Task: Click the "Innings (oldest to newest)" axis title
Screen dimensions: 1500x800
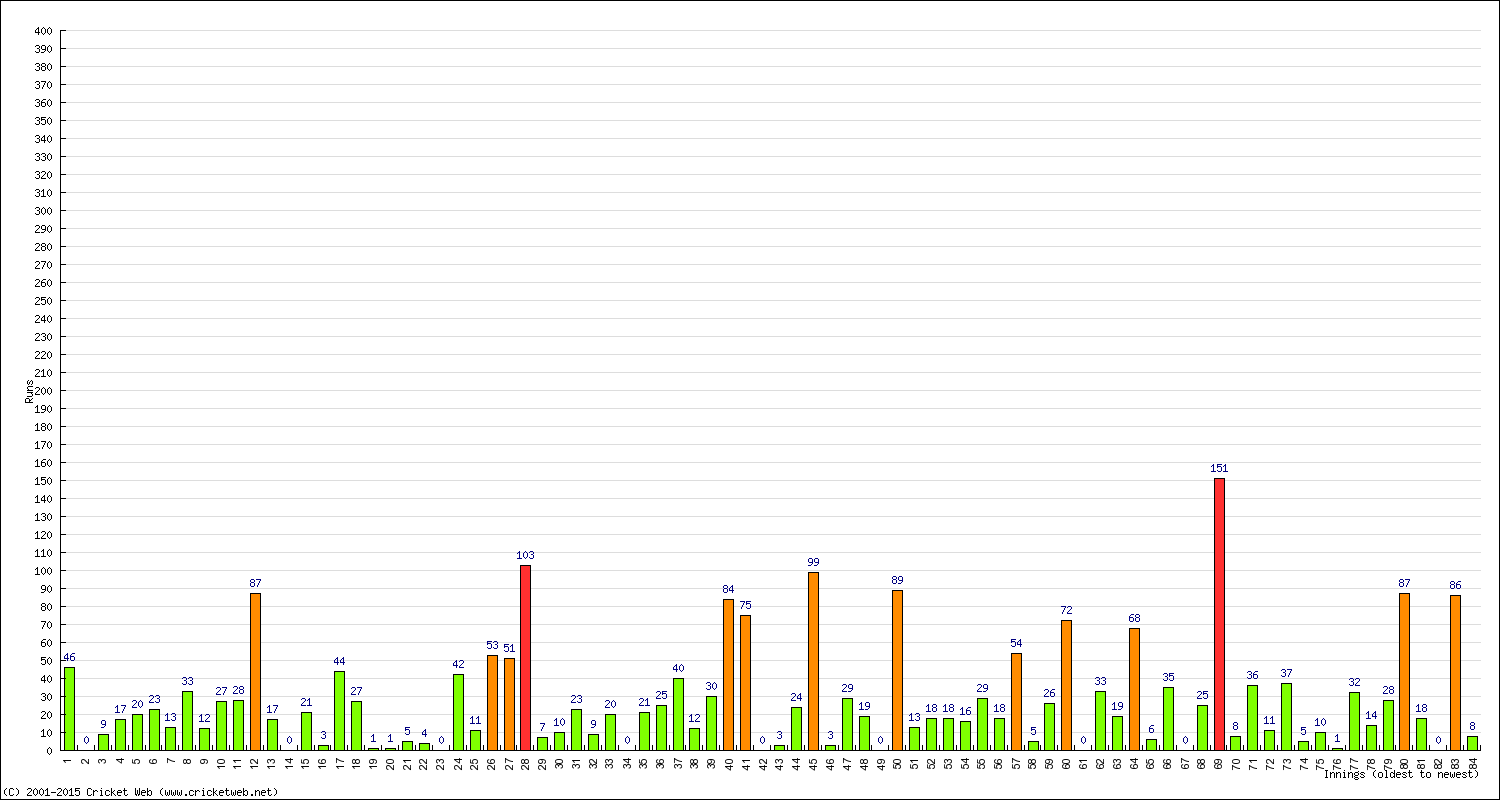Action: tap(1401, 774)
